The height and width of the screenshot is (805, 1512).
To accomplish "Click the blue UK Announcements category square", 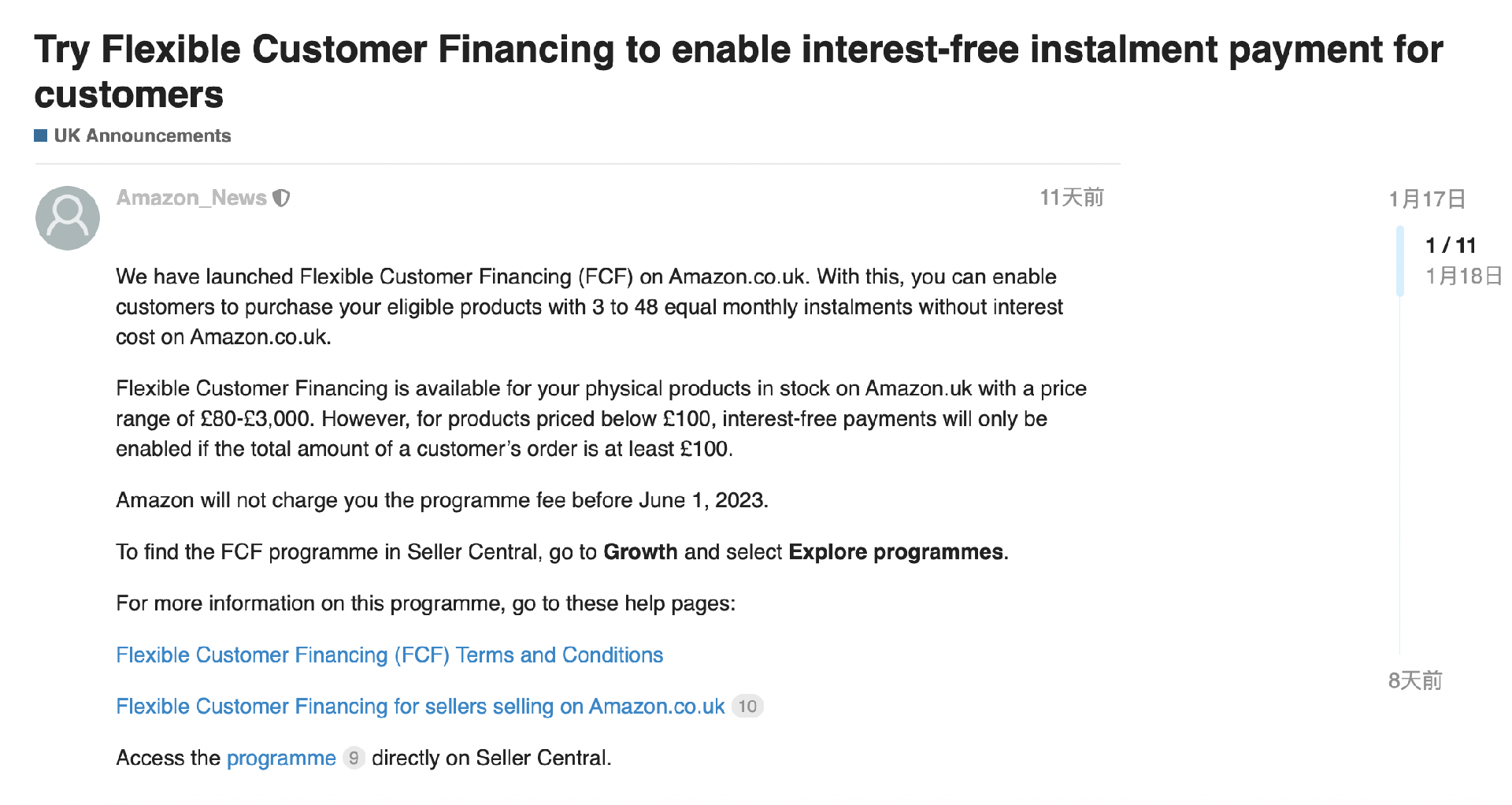I will click(x=41, y=135).
